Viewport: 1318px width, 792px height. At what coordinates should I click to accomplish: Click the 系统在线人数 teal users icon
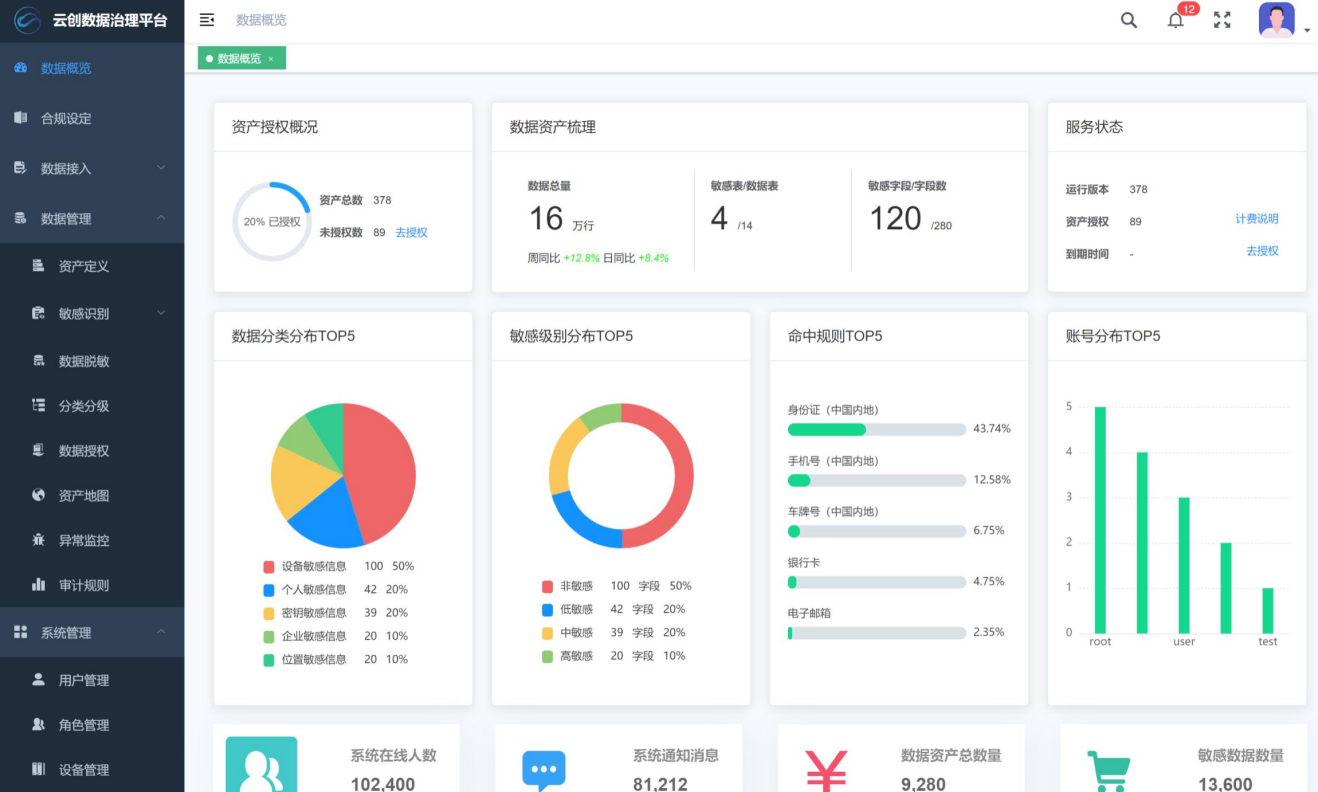tap(261, 764)
